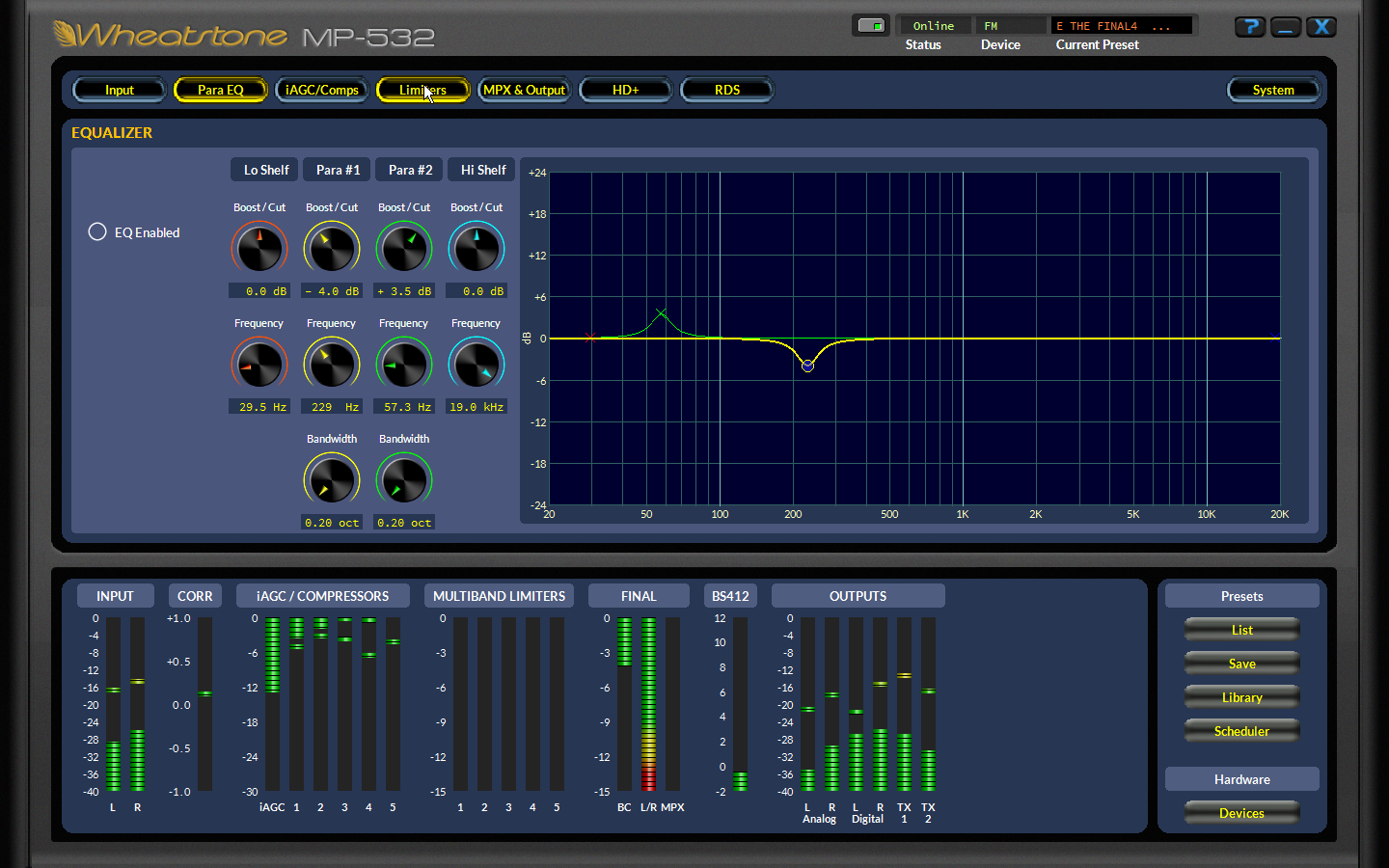Click the MULTIBAND LIMITERS meter header
This screenshot has height=868, width=1389.
[x=500, y=596]
